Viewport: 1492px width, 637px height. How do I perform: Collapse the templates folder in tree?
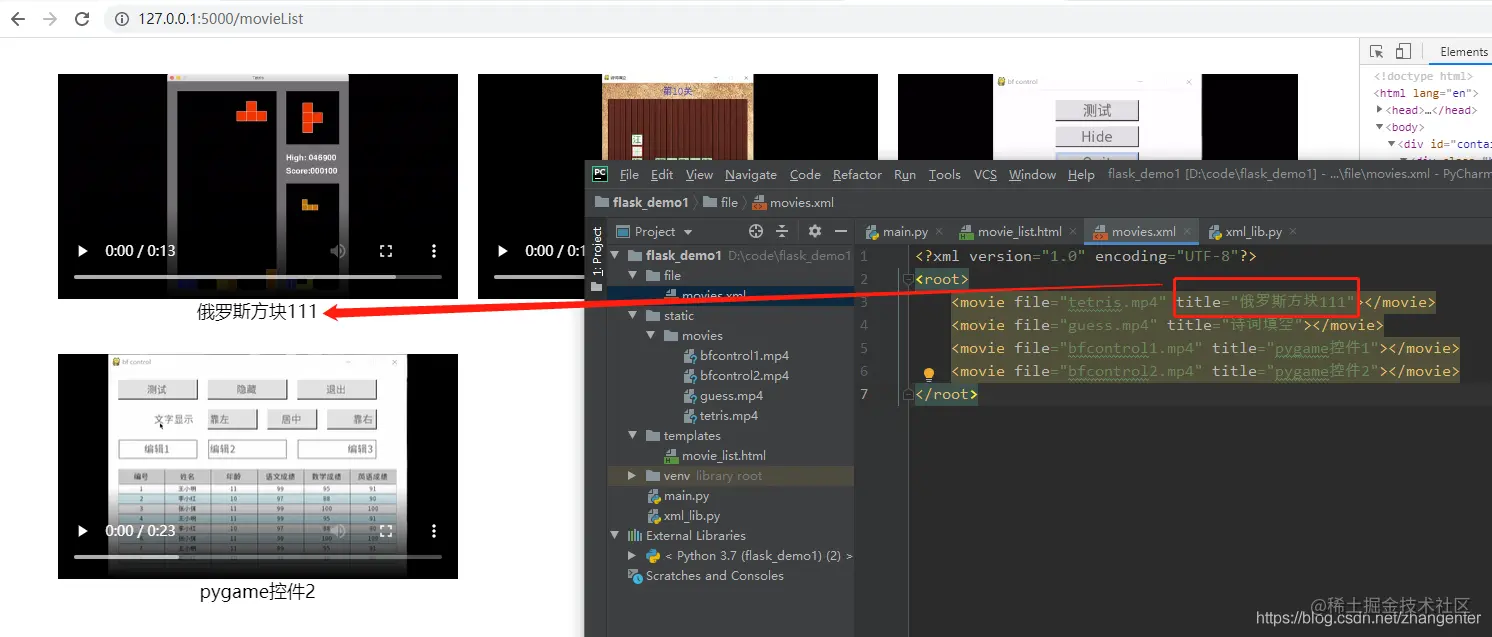632,435
